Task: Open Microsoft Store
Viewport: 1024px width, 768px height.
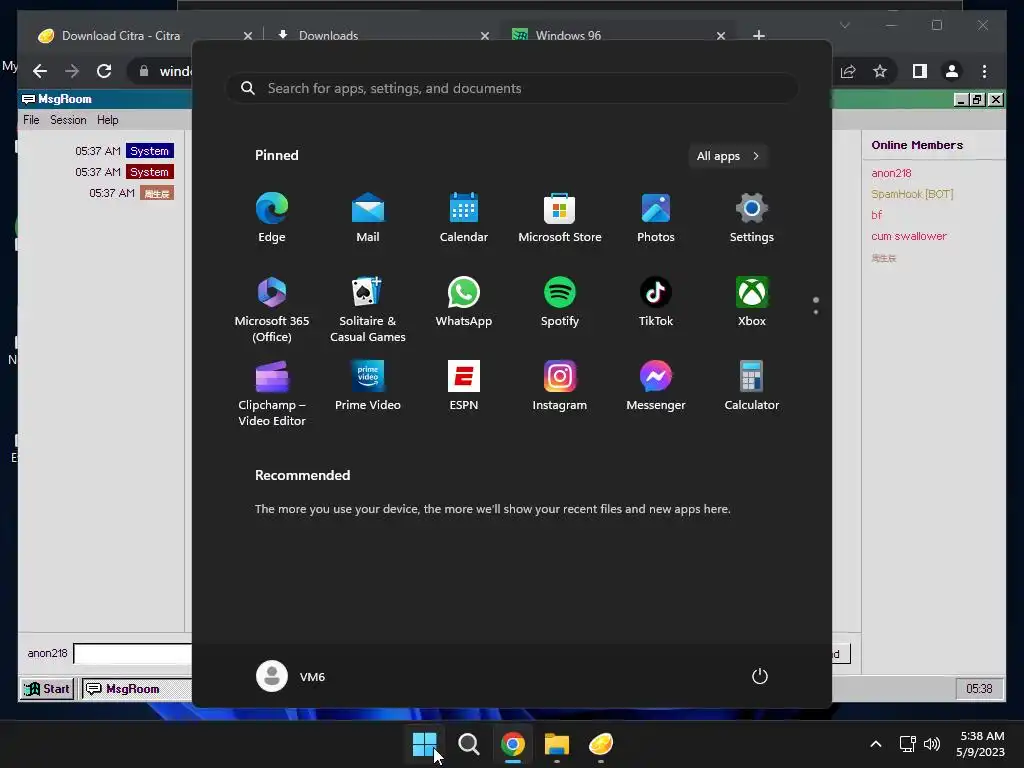Action: click(x=560, y=217)
